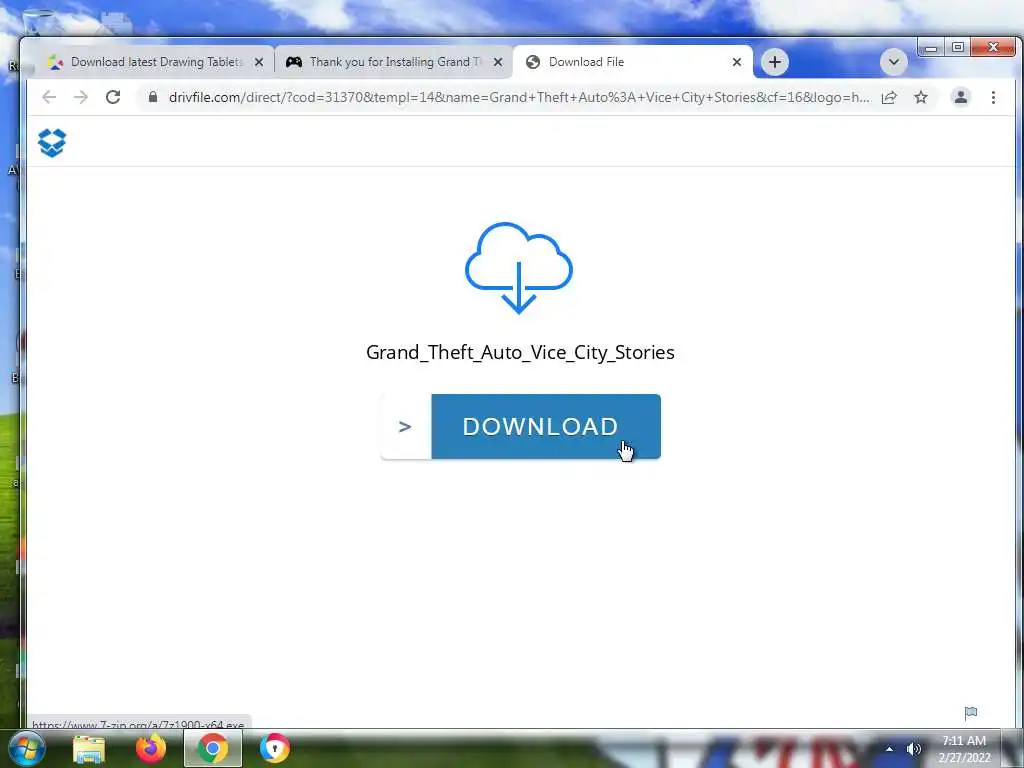Close the Download latest Drawing Tablet tab

259,62
